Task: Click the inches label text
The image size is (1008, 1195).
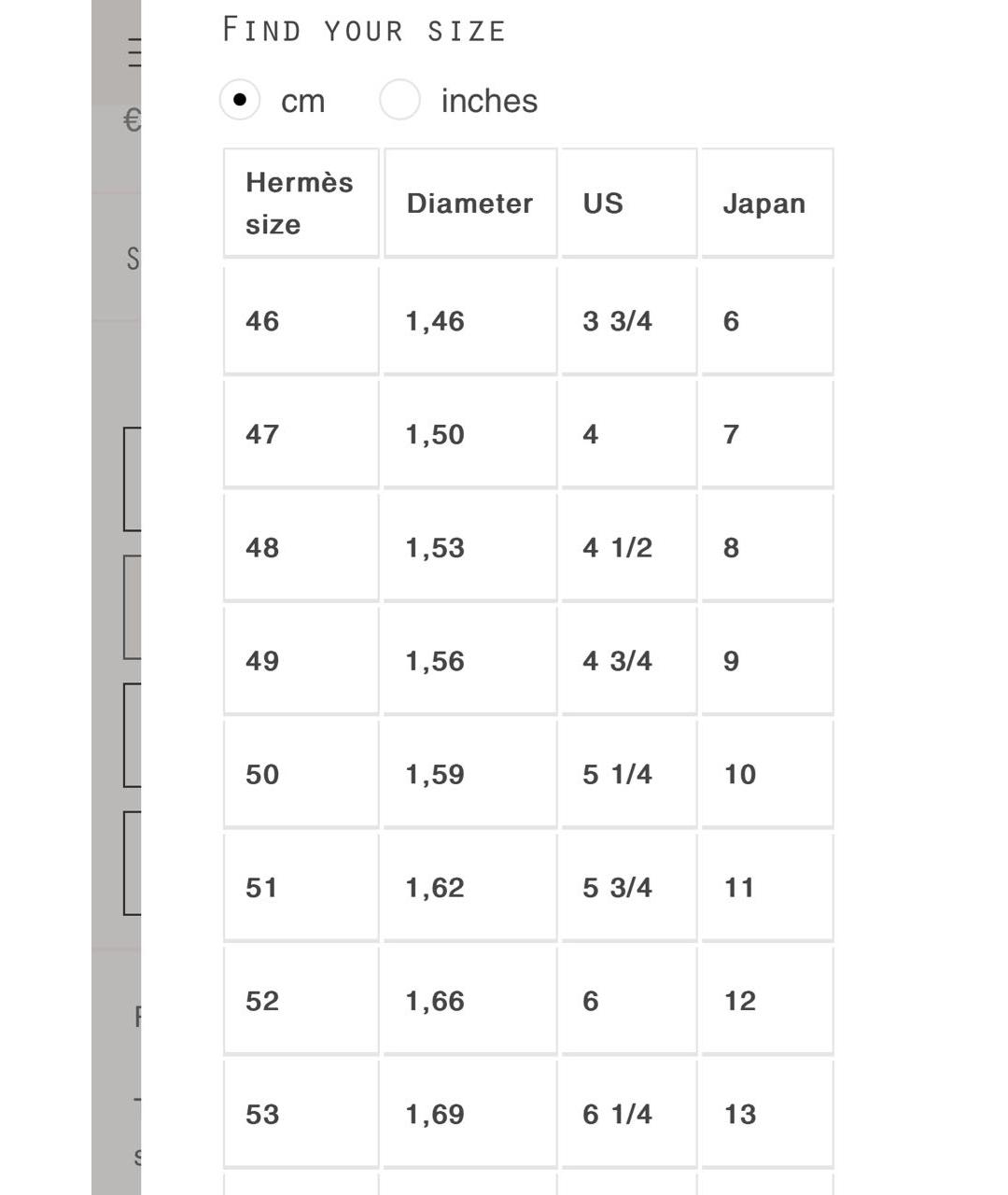Action: (489, 101)
